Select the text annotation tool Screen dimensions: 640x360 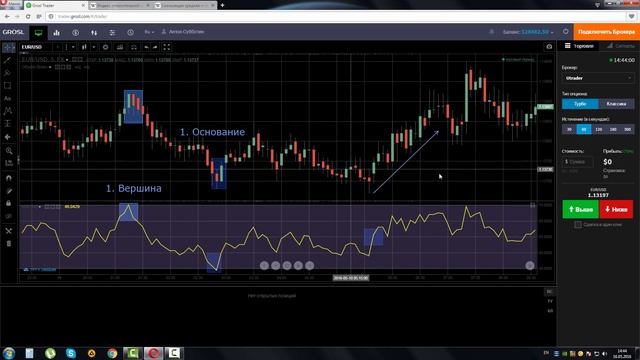[7, 98]
